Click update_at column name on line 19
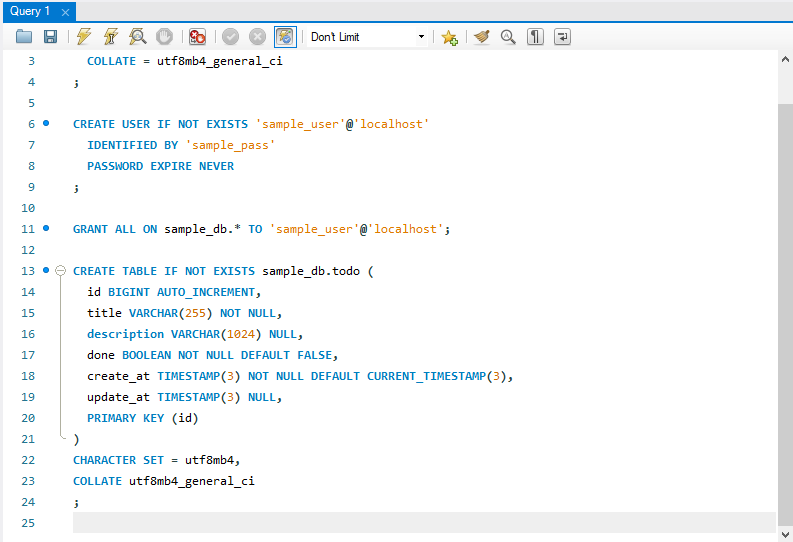The image size is (793, 542). pyautogui.click(x=118, y=397)
